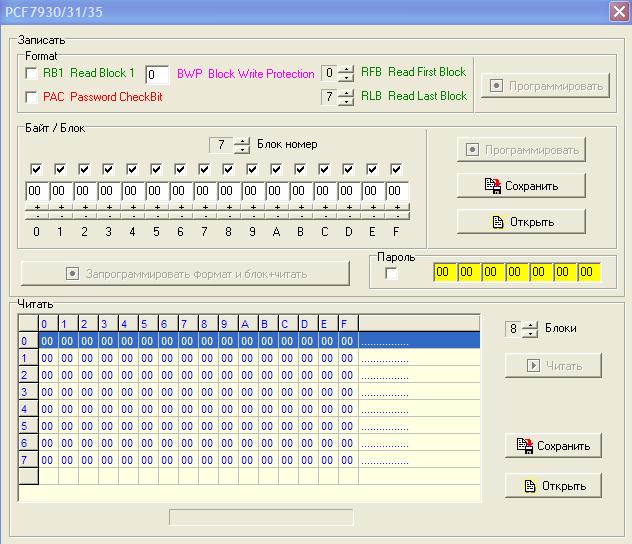Decrease the RLB Read Last Block value
This screenshot has width=632, height=544.
click(x=346, y=101)
